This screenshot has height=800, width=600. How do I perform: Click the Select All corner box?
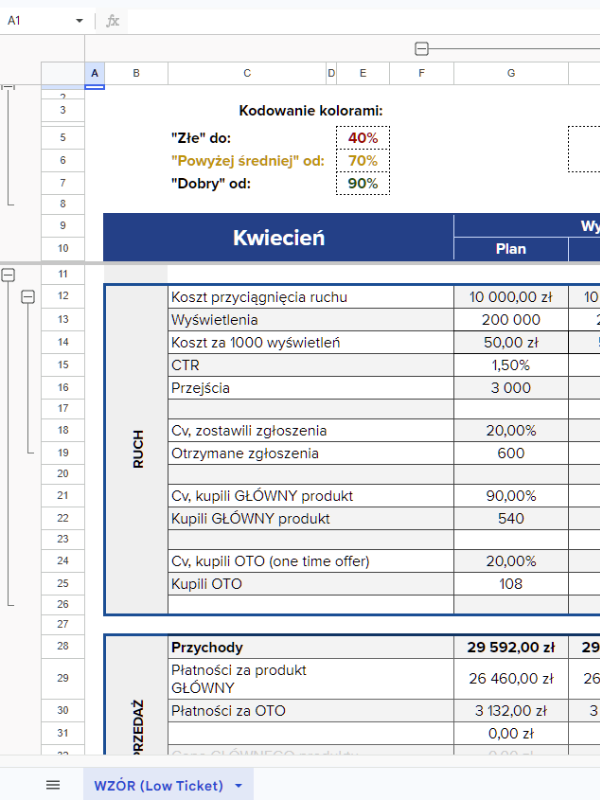pos(62,73)
